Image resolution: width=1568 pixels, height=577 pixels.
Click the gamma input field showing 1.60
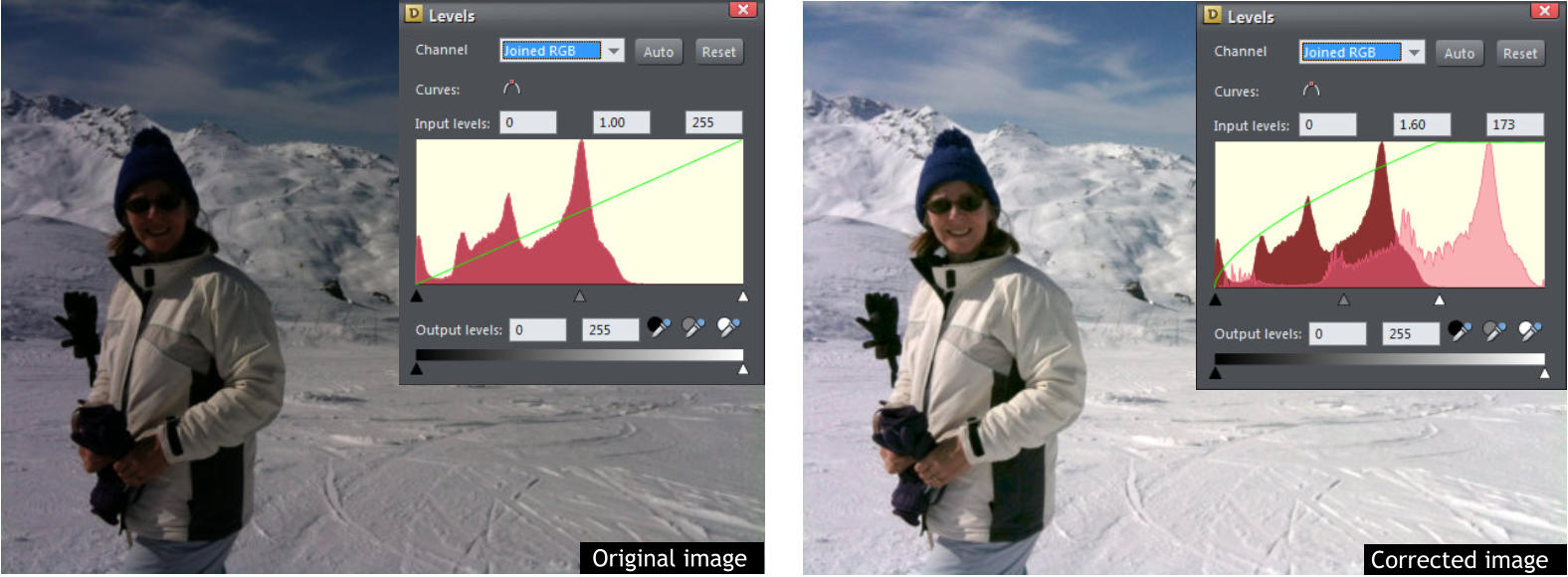click(1421, 124)
